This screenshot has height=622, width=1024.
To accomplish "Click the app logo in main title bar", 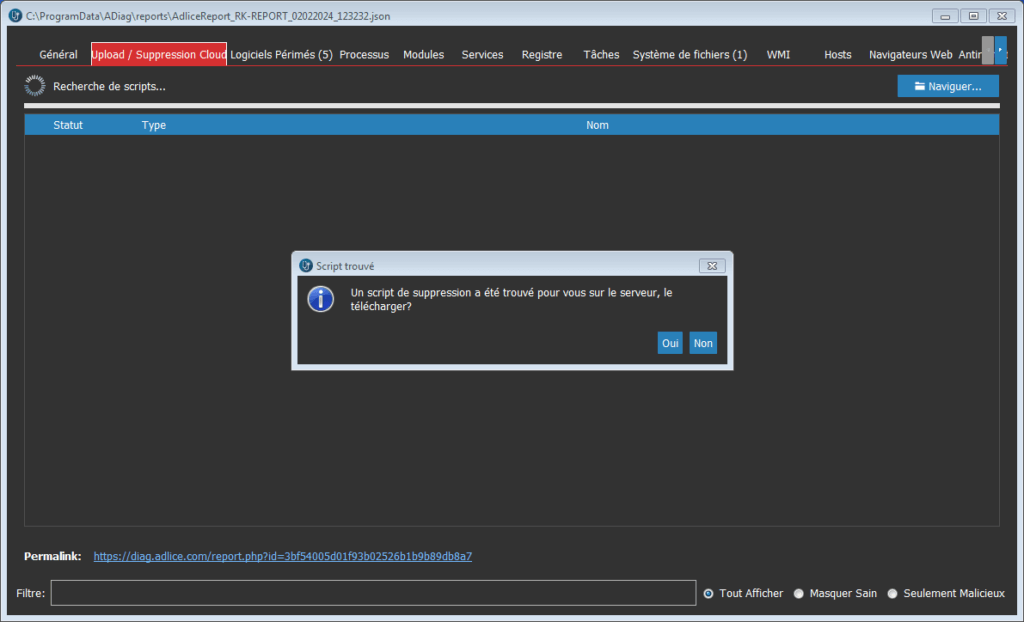I will [x=15, y=16].
